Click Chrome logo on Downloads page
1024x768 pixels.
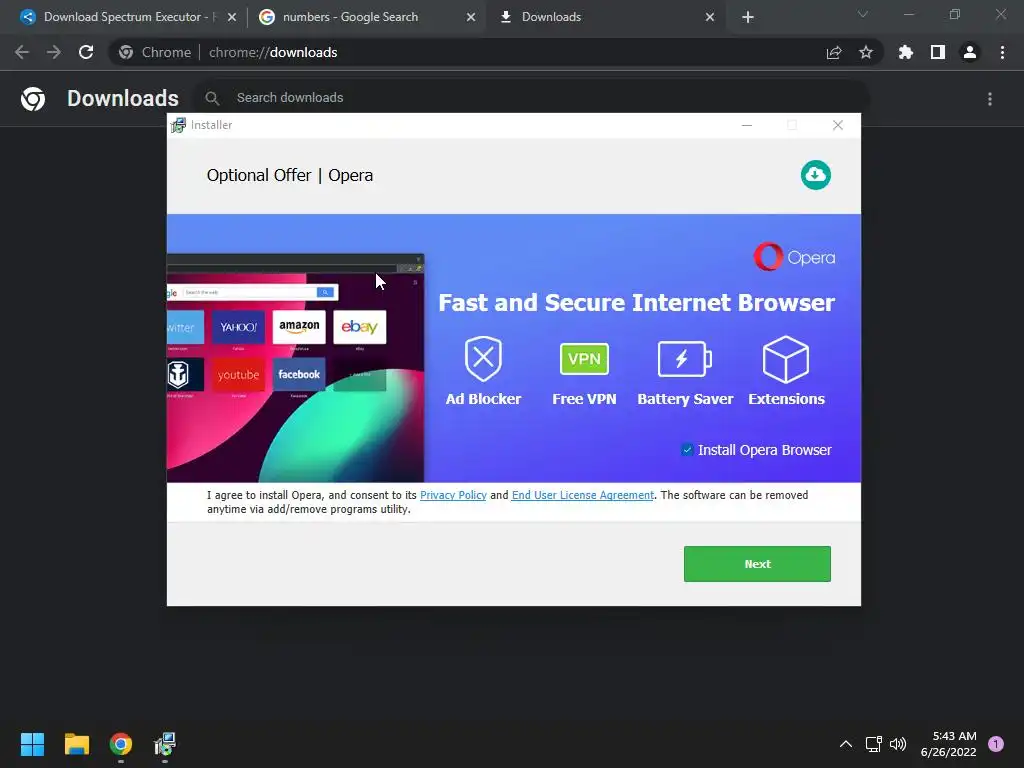coord(33,99)
